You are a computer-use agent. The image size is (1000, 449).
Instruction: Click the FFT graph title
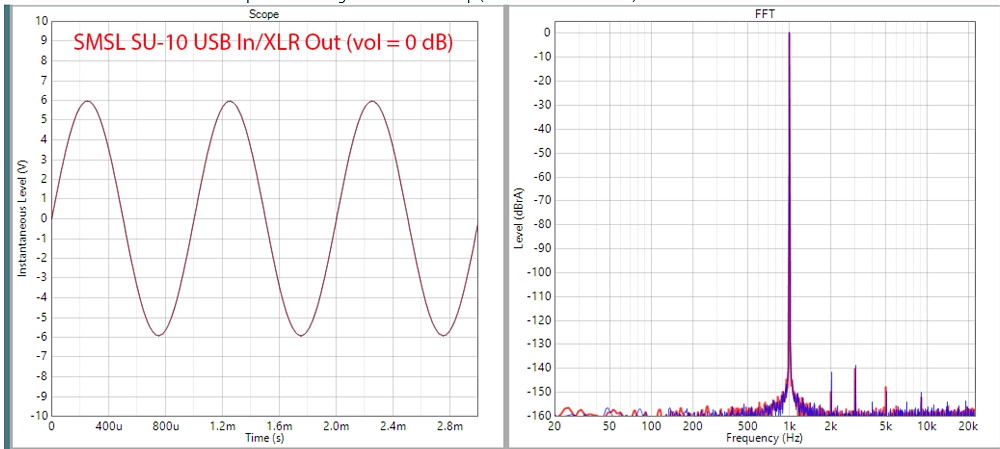(x=766, y=14)
